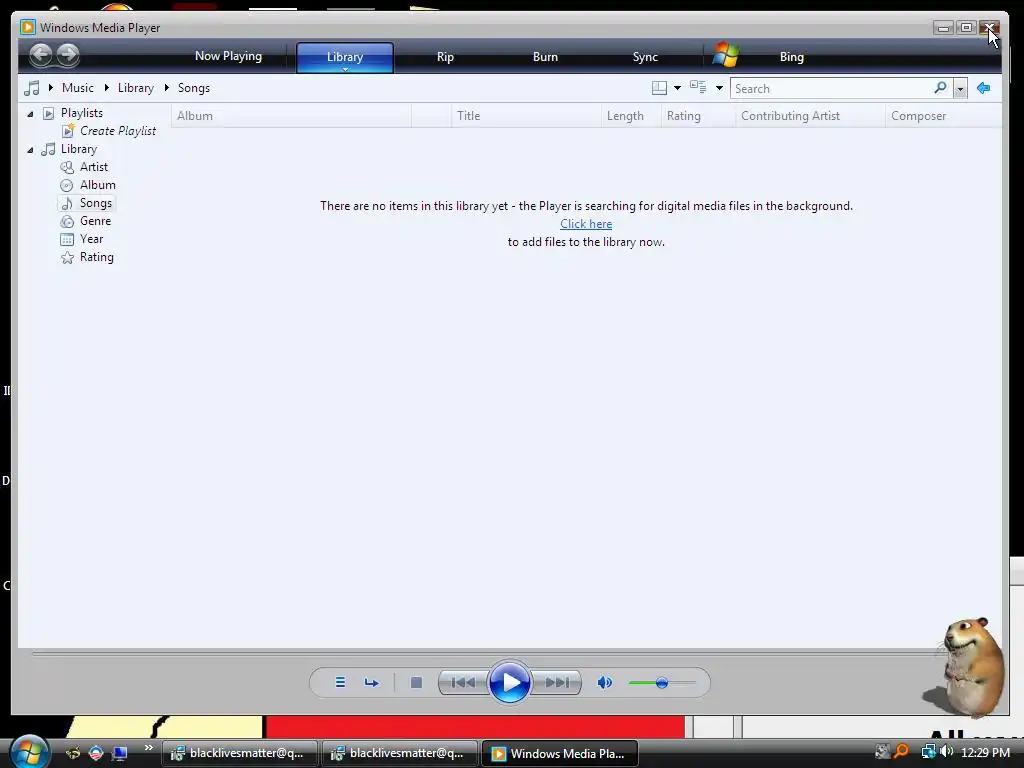Switch to the Library tab
Screen dimensions: 1024x768
(x=345, y=57)
